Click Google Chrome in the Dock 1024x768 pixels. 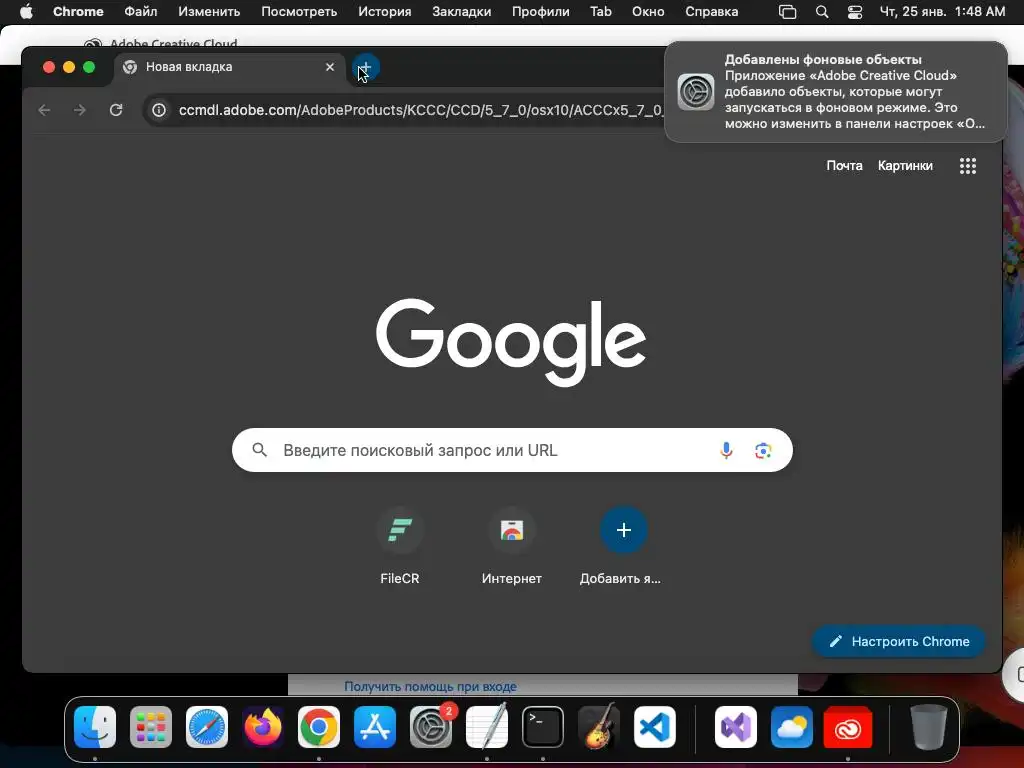319,727
